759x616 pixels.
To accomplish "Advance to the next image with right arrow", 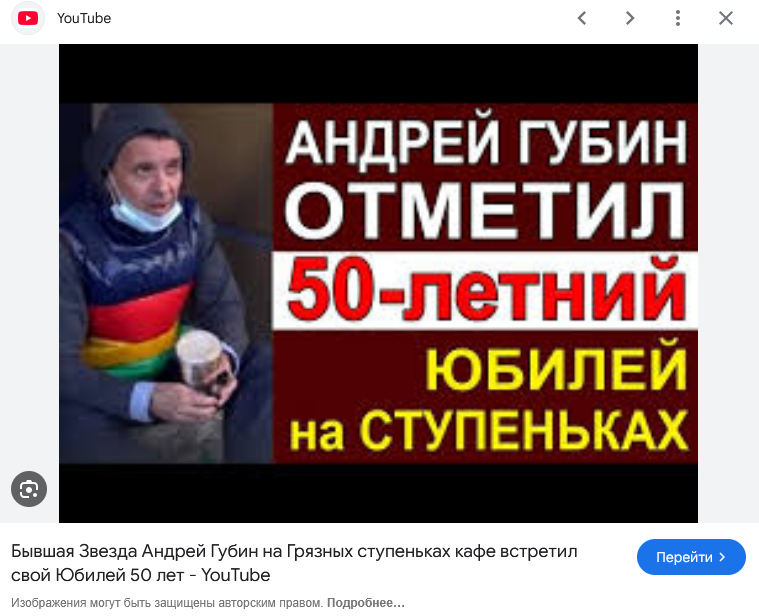I will click(x=630, y=18).
